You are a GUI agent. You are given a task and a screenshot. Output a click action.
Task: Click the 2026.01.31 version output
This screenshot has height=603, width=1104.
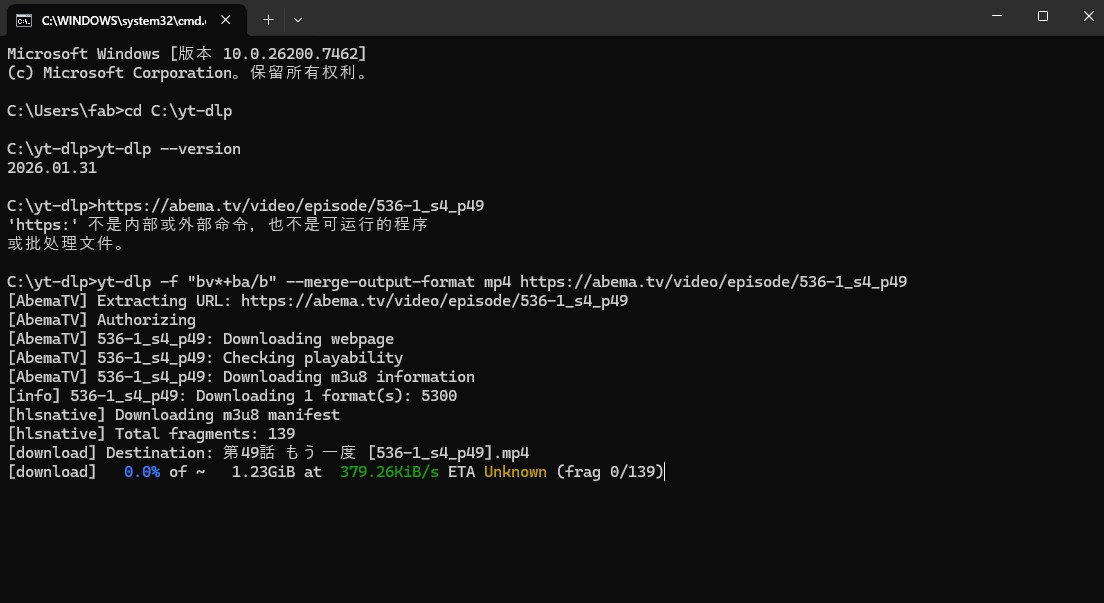click(52, 168)
